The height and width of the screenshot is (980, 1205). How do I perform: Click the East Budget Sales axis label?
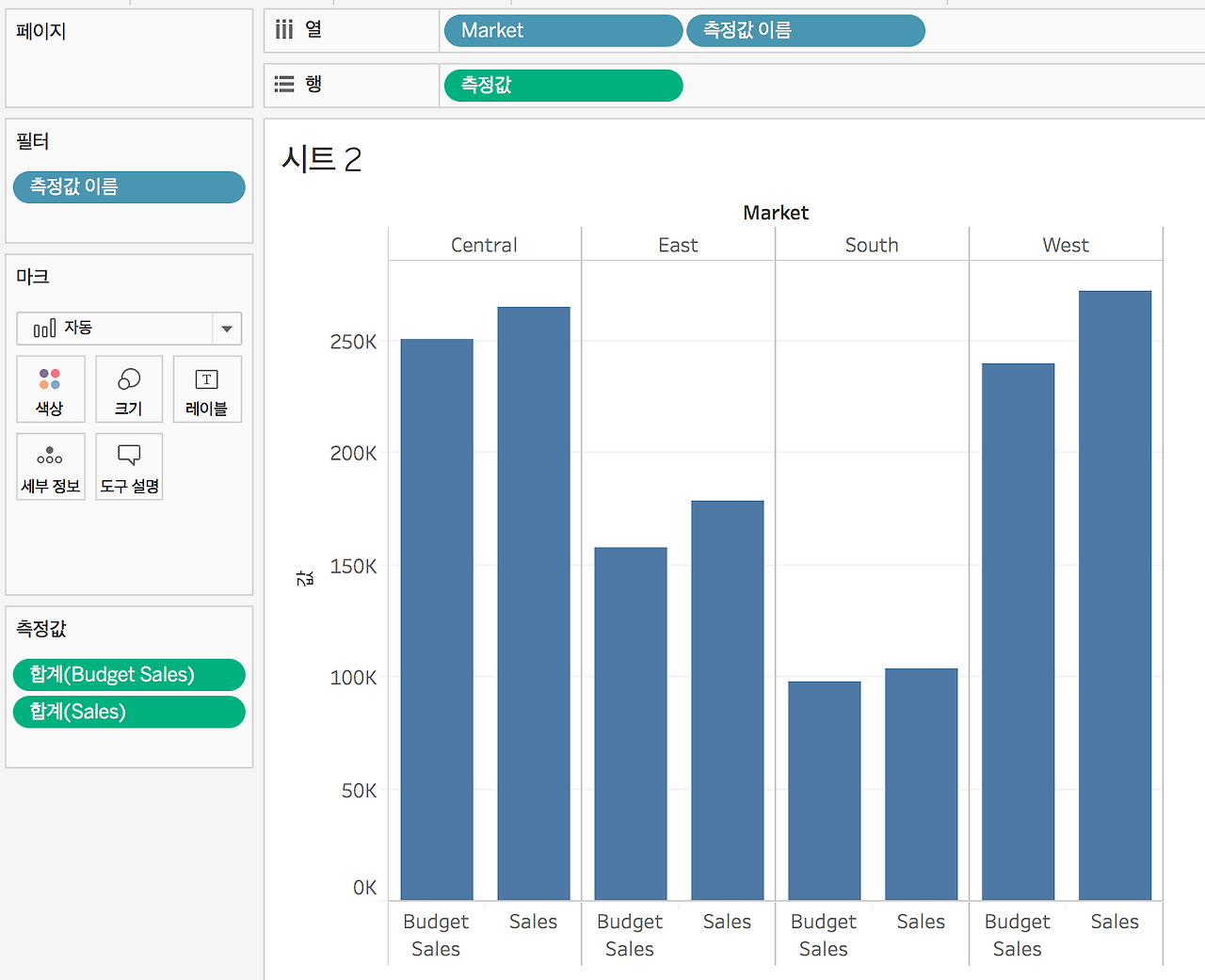point(630,935)
